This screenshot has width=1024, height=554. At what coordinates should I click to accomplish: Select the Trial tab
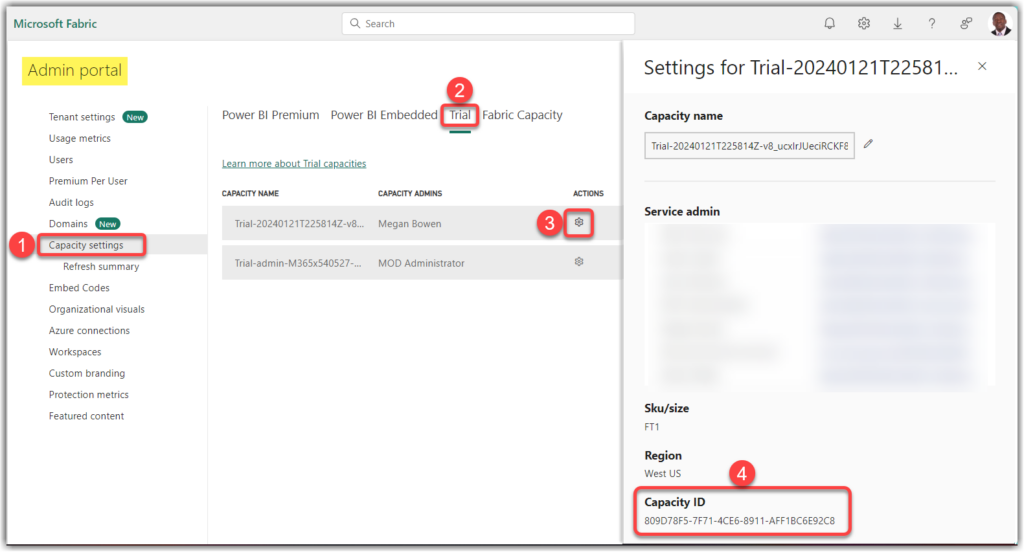460,115
